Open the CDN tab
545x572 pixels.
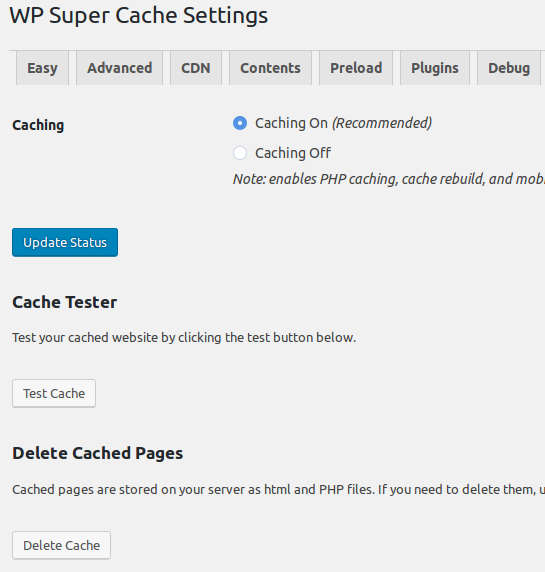pyautogui.click(x=196, y=68)
